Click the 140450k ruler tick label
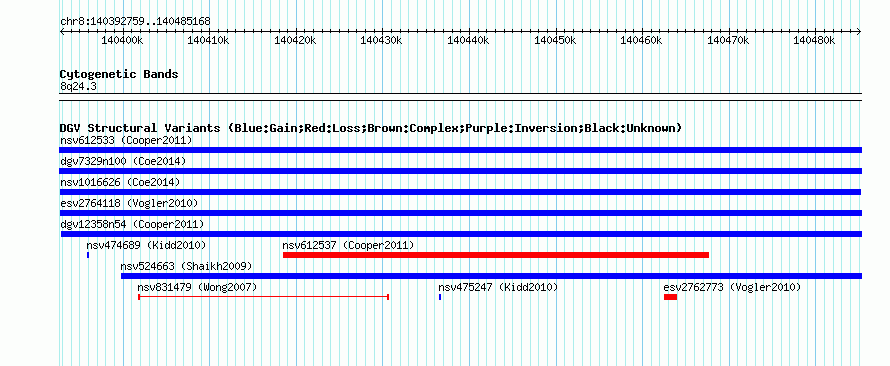Screen dimensions: 890x366 point(555,40)
